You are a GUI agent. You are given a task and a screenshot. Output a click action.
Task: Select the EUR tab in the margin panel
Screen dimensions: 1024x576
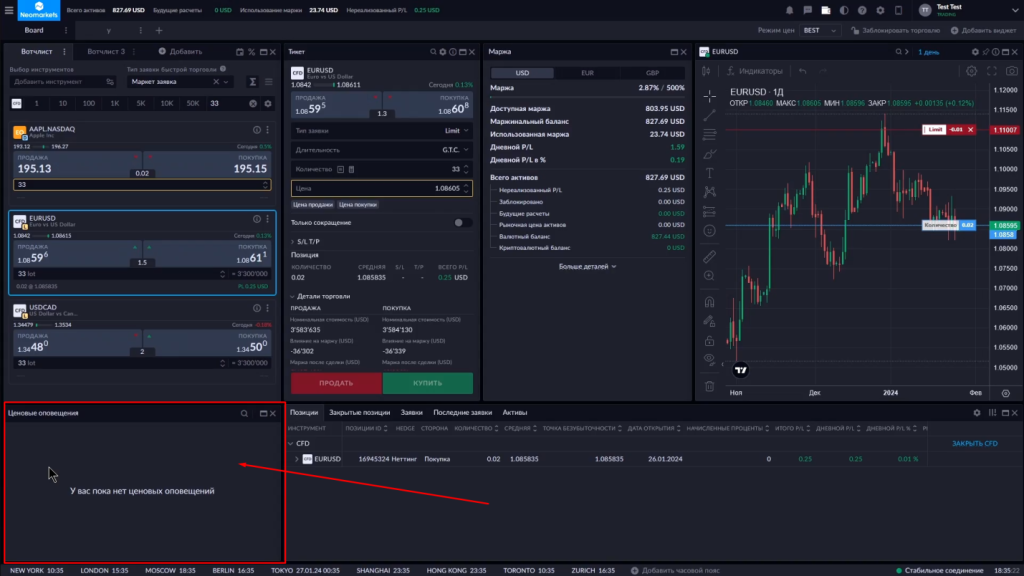(x=587, y=73)
